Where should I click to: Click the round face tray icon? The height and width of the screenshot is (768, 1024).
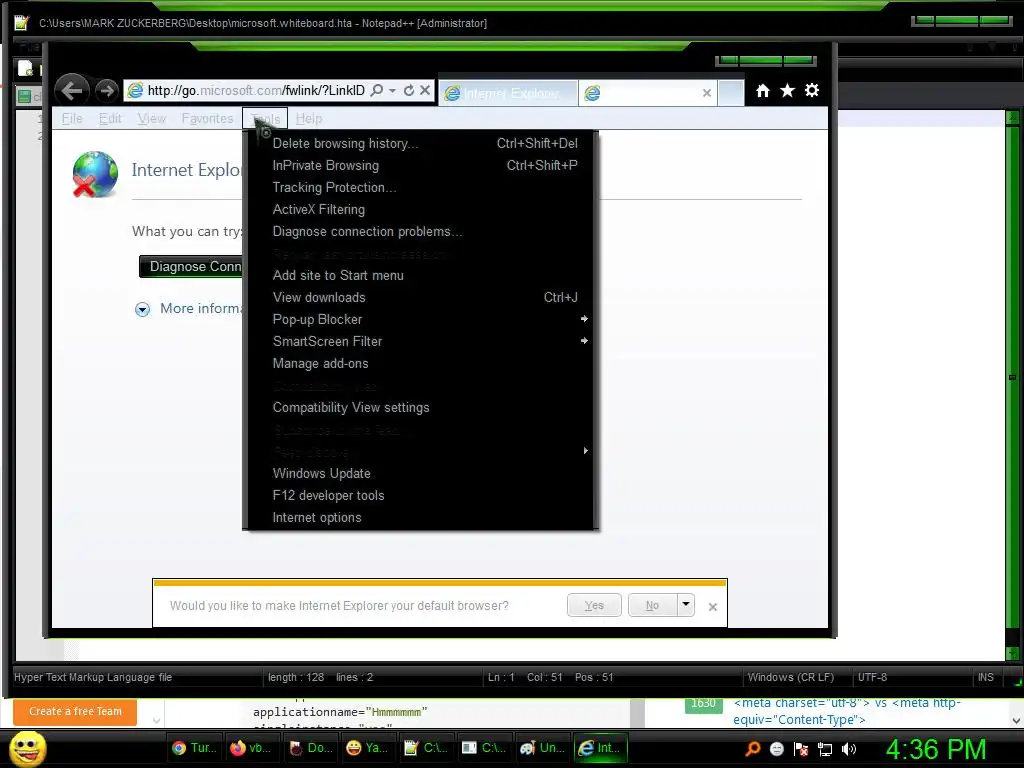click(x=776, y=749)
